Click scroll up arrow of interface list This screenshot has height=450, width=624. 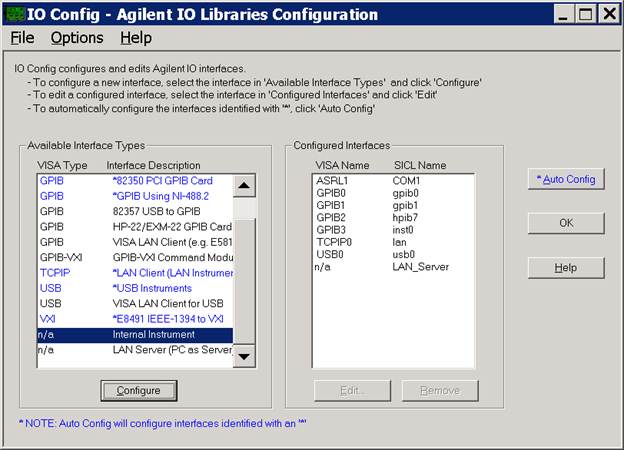point(244,185)
